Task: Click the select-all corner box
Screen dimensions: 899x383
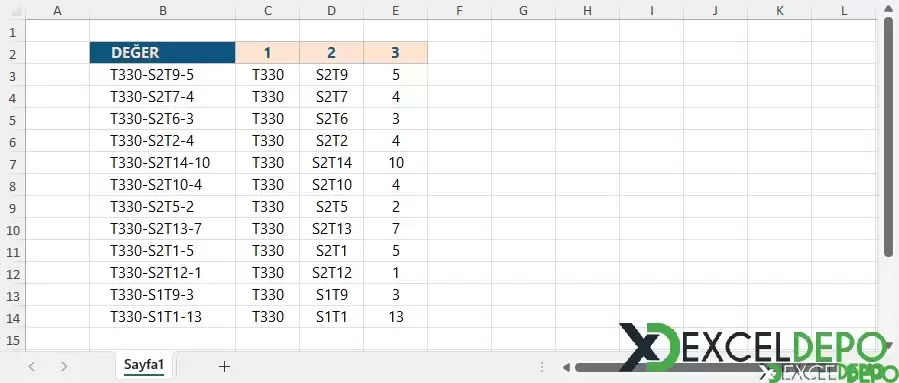Action: click(x=13, y=10)
